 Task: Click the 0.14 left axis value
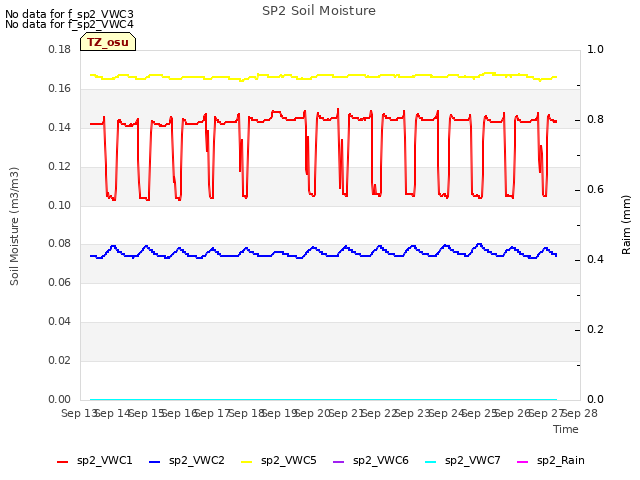click(x=59, y=127)
